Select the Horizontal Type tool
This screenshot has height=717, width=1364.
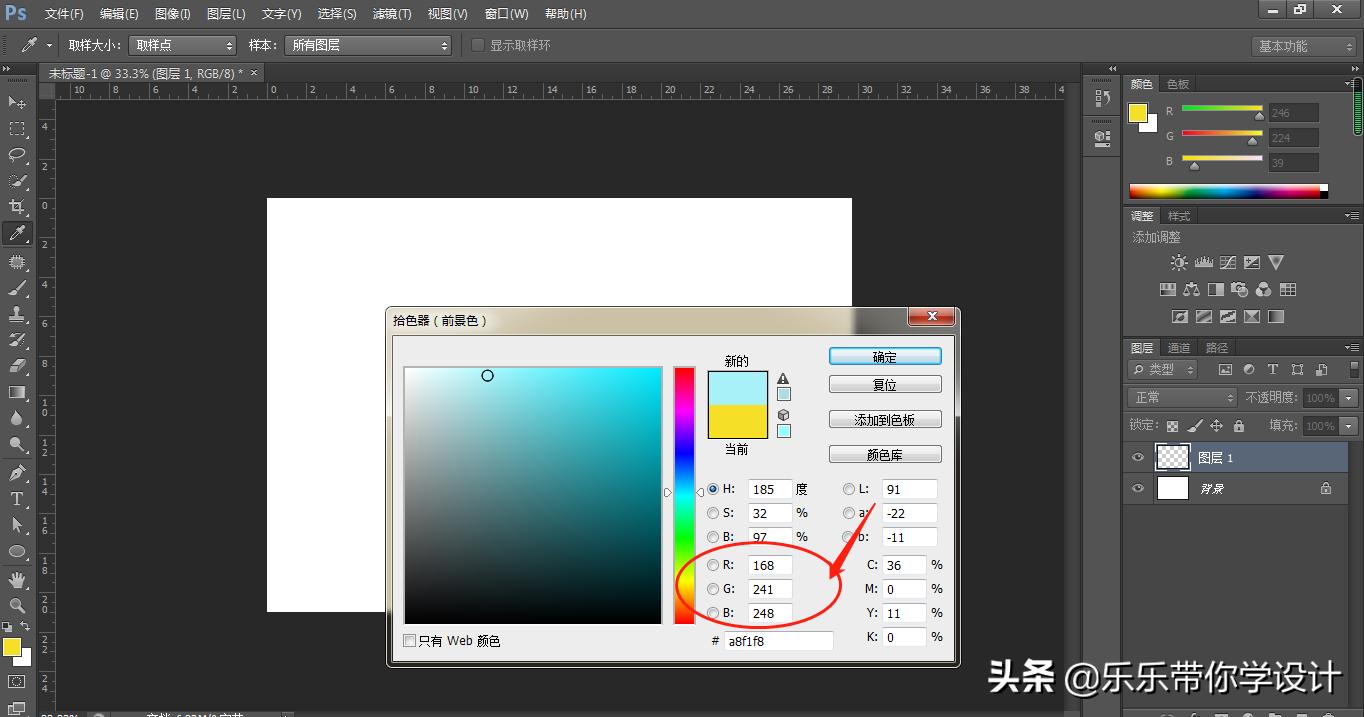tap(17, 498)
